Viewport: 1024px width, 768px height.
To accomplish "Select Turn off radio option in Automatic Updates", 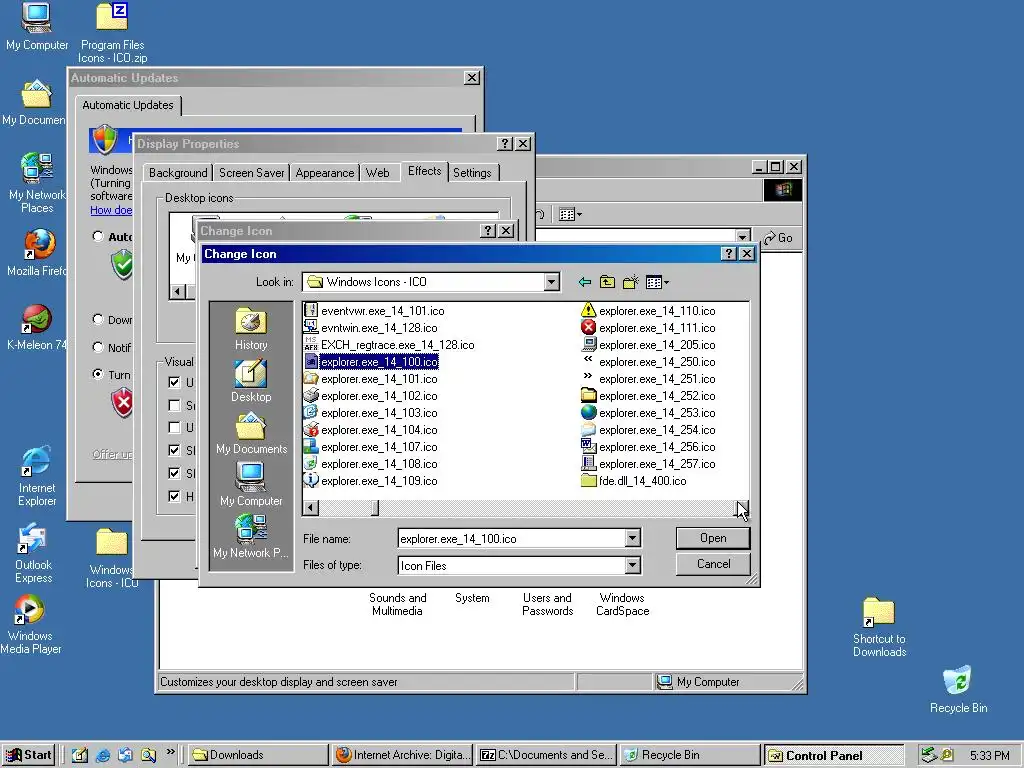I will (98, 374).
